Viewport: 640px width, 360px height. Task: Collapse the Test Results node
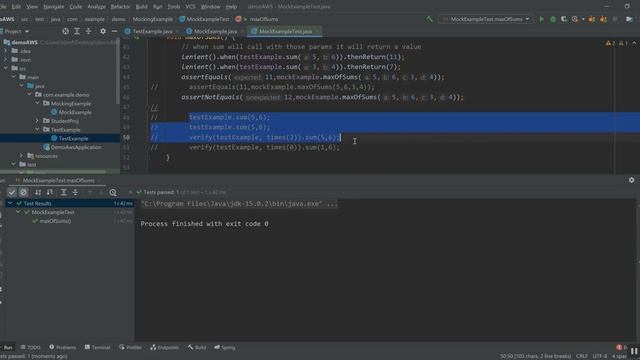coord(10,203)
